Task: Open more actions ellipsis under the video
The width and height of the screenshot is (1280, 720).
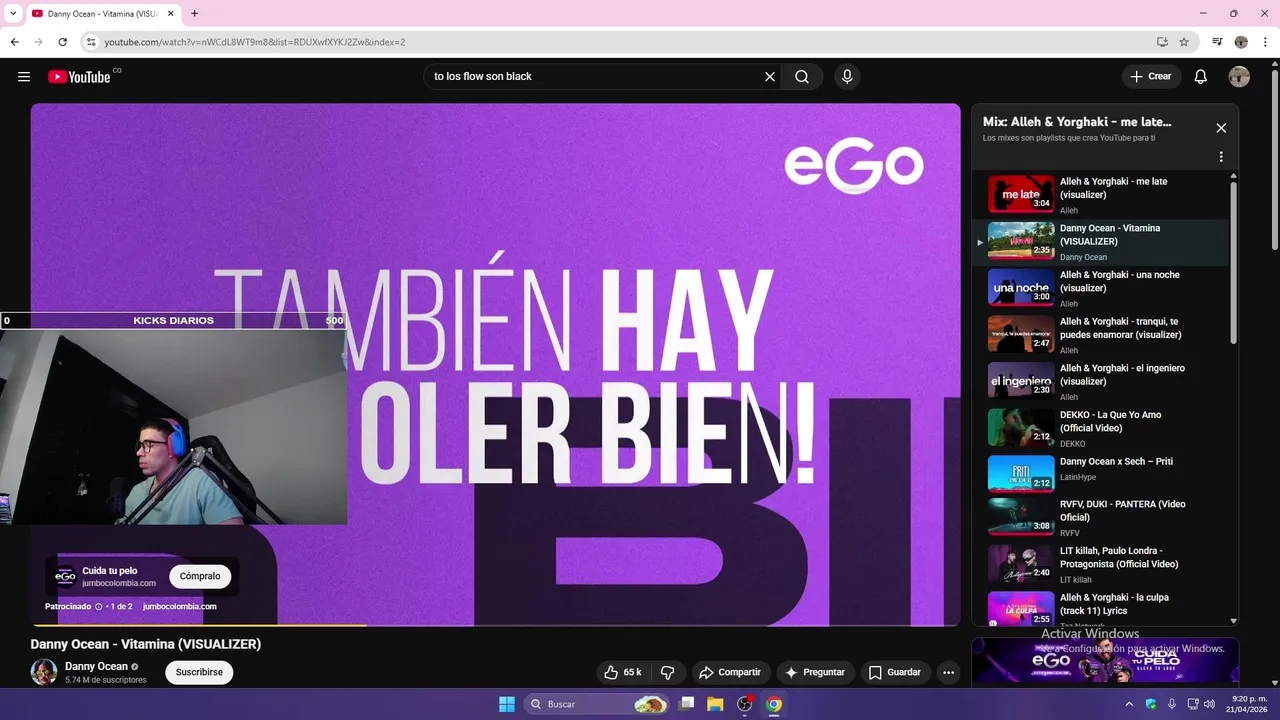Action: pyautogui.click(x=949, y=672)
